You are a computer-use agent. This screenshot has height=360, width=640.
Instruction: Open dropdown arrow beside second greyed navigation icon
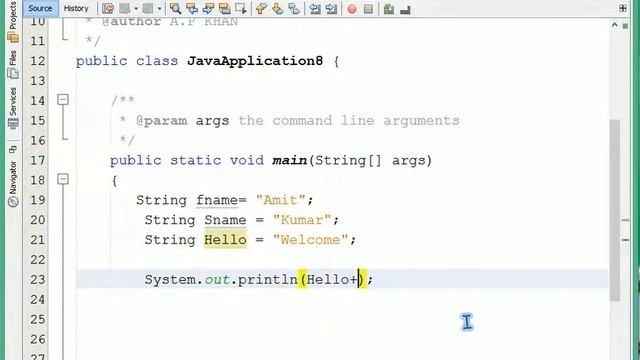point(160,9)
